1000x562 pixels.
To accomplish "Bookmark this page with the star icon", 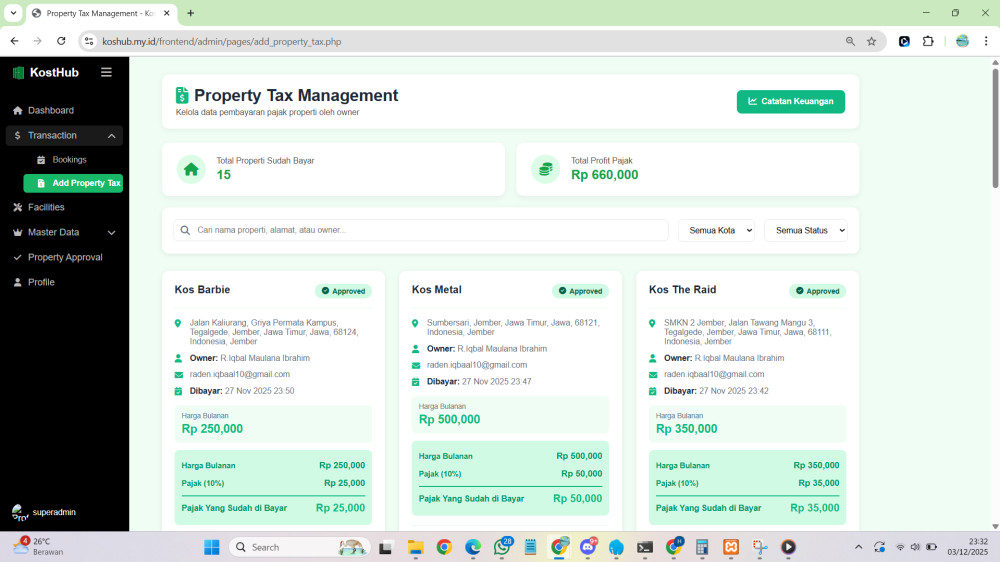I will [x=871, y=41].
